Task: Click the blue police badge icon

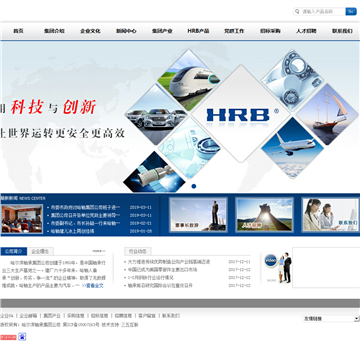Action: 22,337
